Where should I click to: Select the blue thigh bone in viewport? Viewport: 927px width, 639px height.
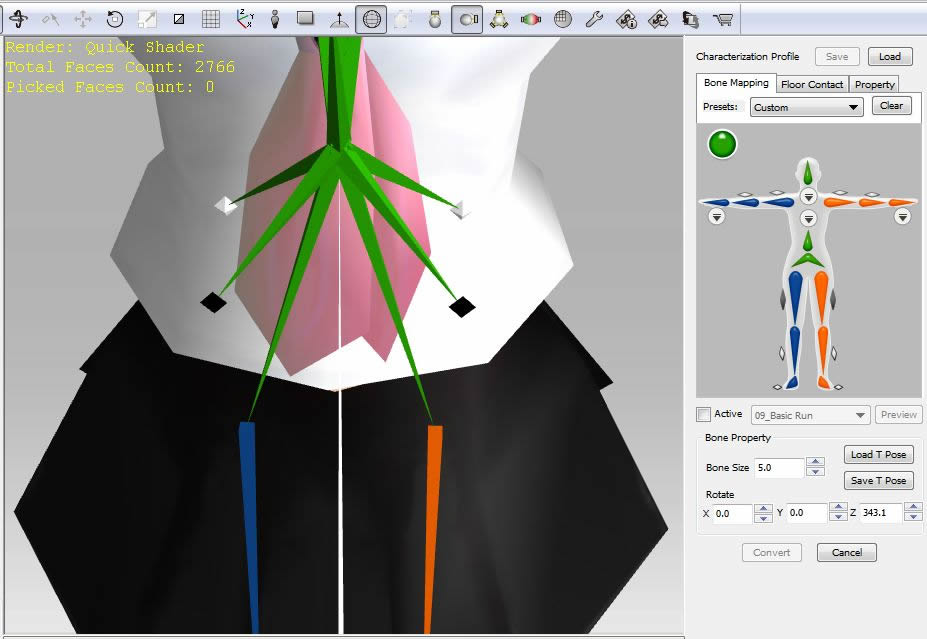click(x=249, y=527)
